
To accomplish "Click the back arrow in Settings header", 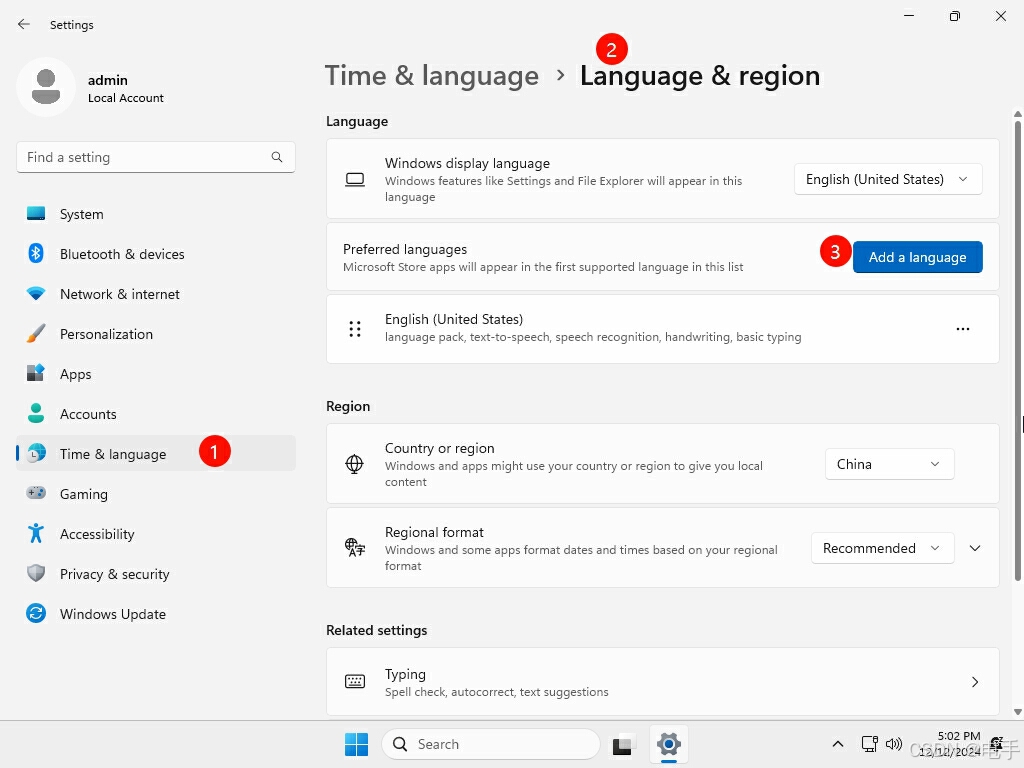I will [x=24, y=24].
